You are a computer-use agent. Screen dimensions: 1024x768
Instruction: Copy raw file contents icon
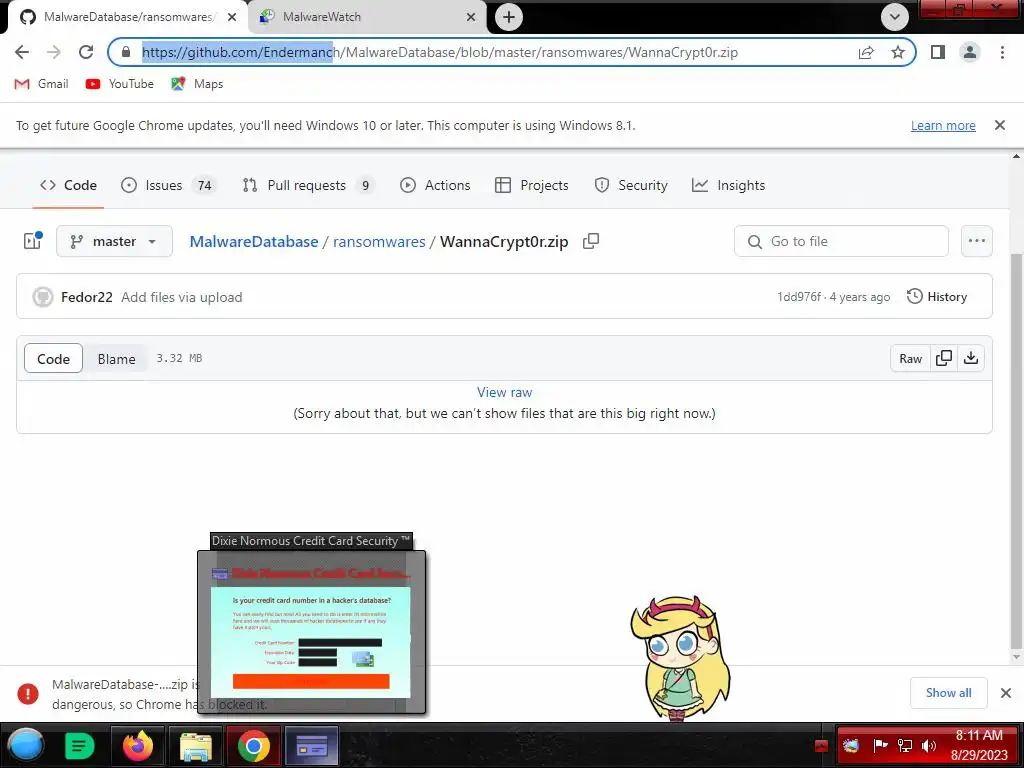pyautogui.click(x=944, y=359)
